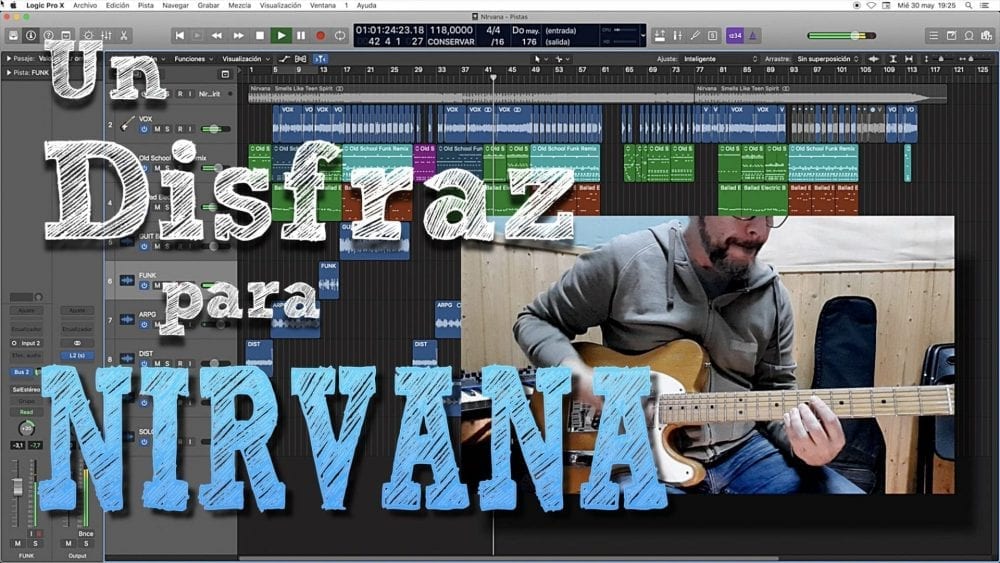Select the VOX track guitar icon
This screenshot has height=563, width=1000.
pyautogui.click(x=127, y=123)
